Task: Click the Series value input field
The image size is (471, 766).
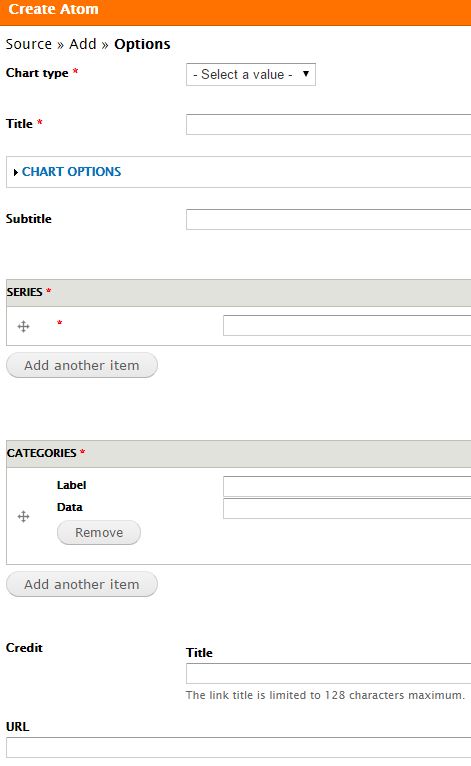Action: 347,325
